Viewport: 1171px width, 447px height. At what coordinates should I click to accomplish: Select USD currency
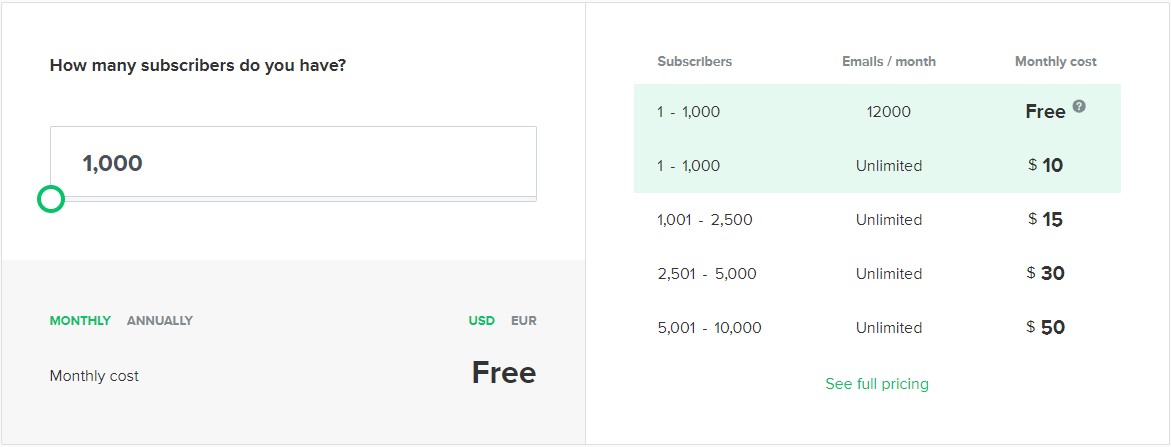(x=482, y=321)
